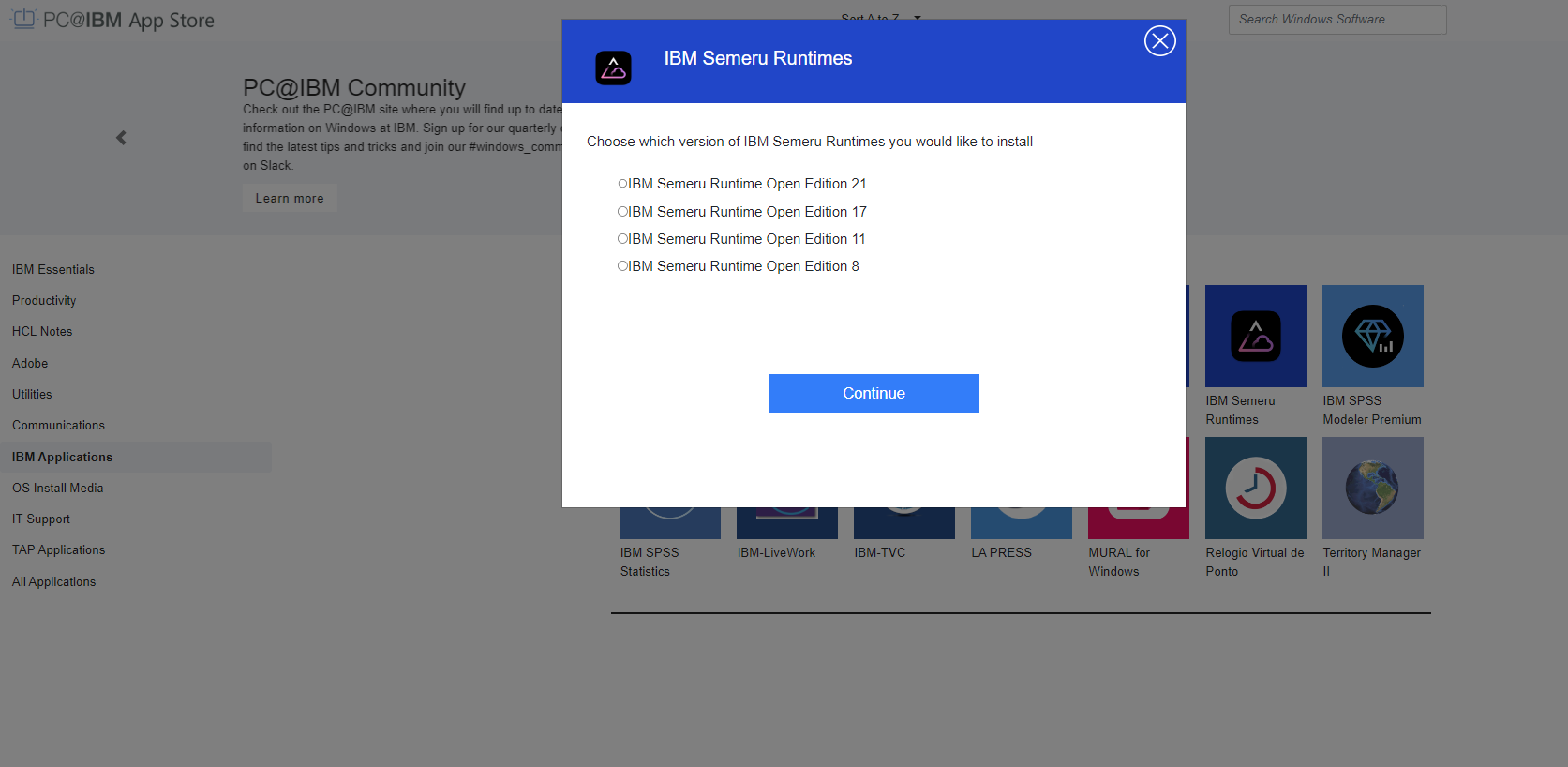Click the PC@IBM Community heading
1568x767 pixels.
click(354, 87)
